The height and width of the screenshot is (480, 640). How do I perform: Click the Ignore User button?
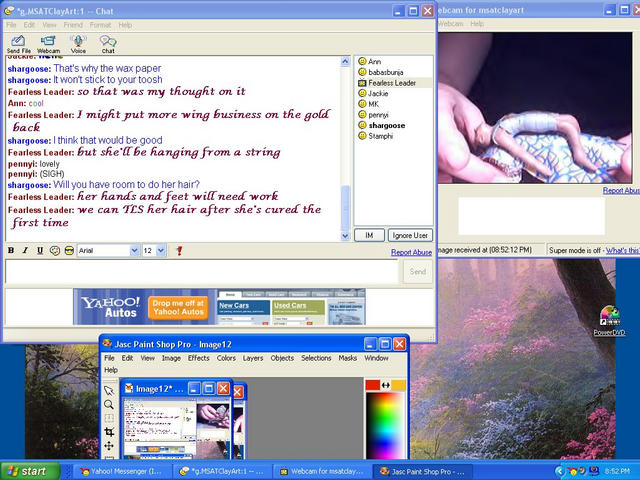point(410,236)
